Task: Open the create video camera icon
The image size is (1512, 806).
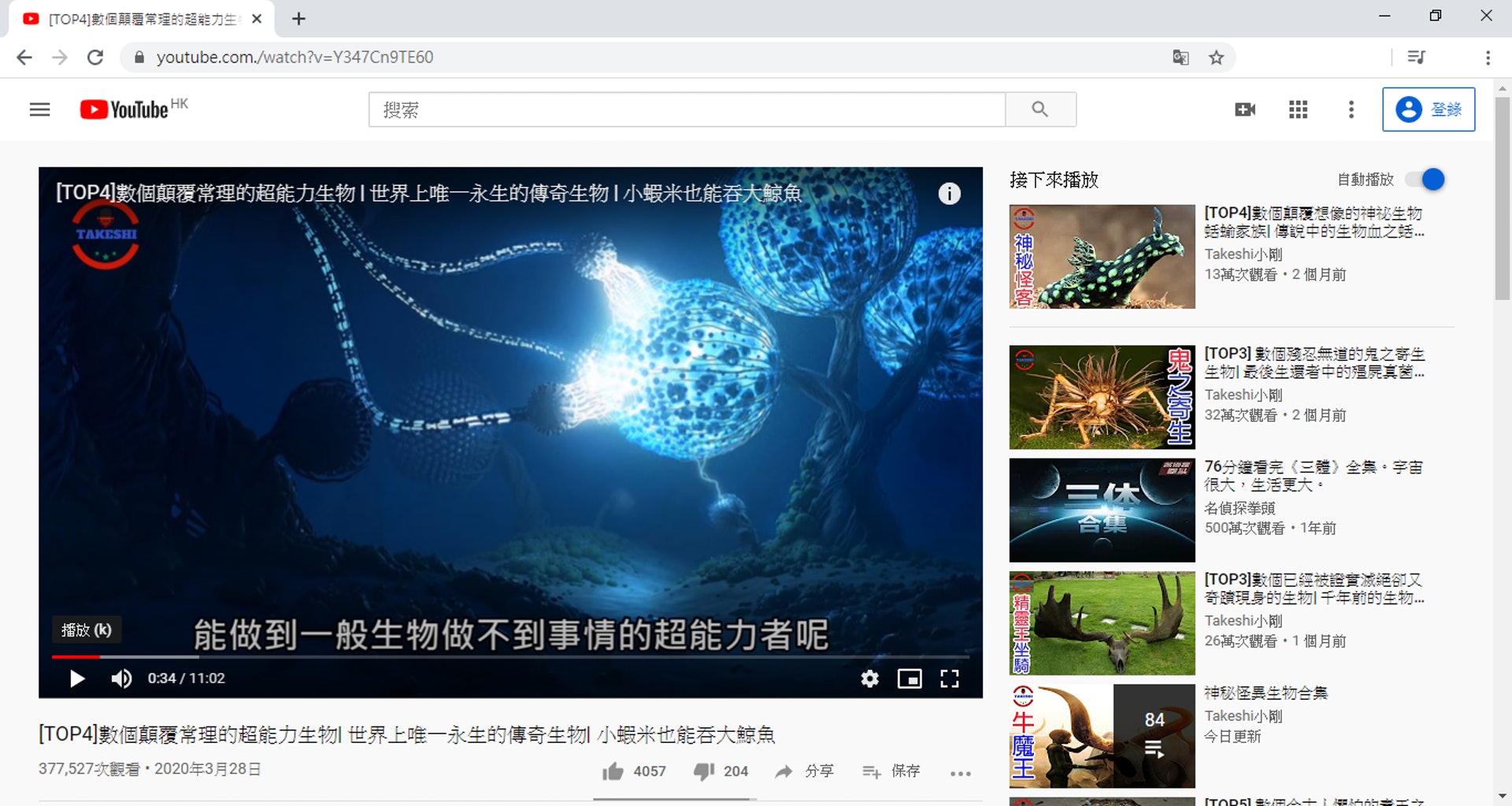Action: [1245, 110]
